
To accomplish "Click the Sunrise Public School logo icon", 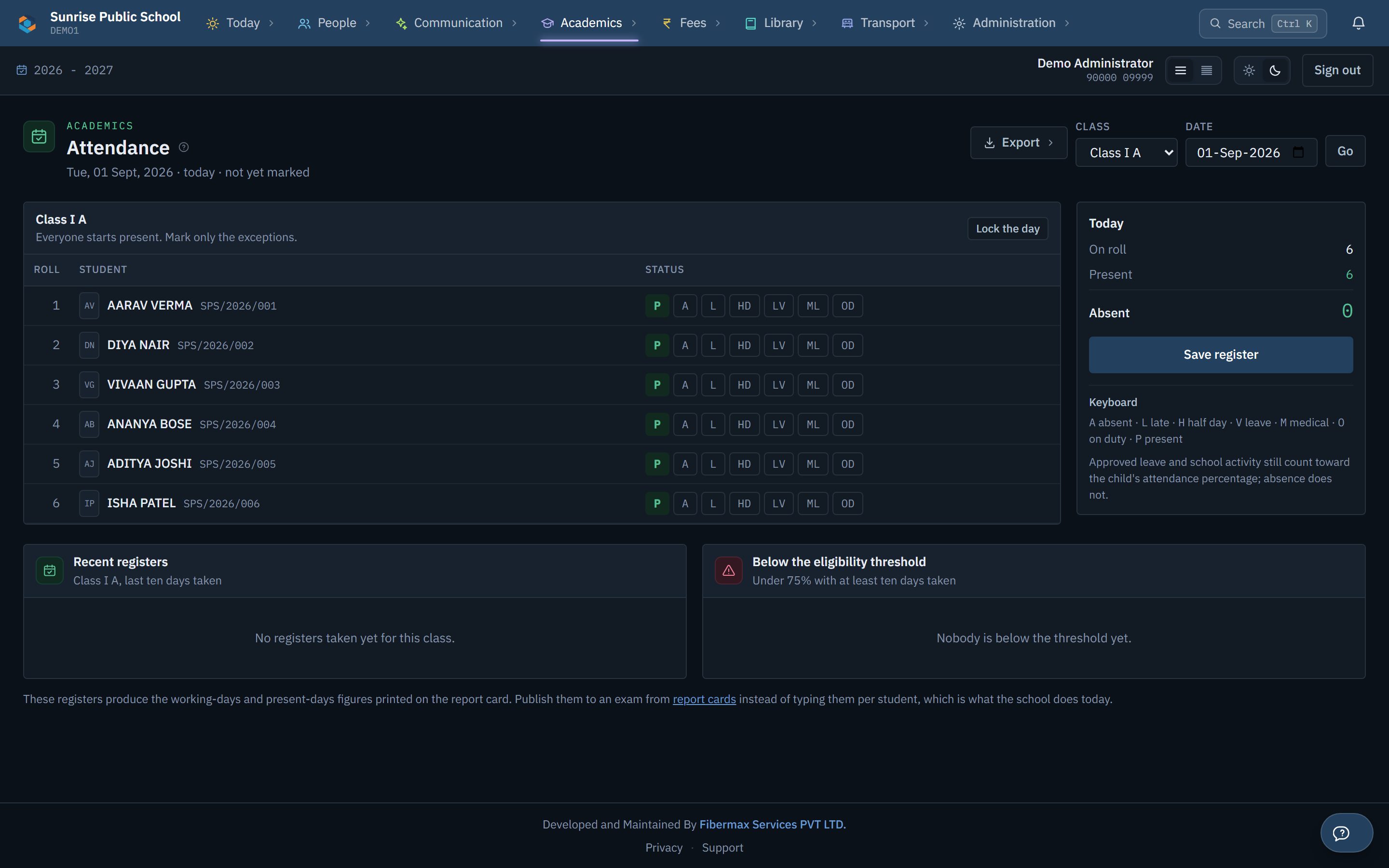I will [x=27, y=24].
